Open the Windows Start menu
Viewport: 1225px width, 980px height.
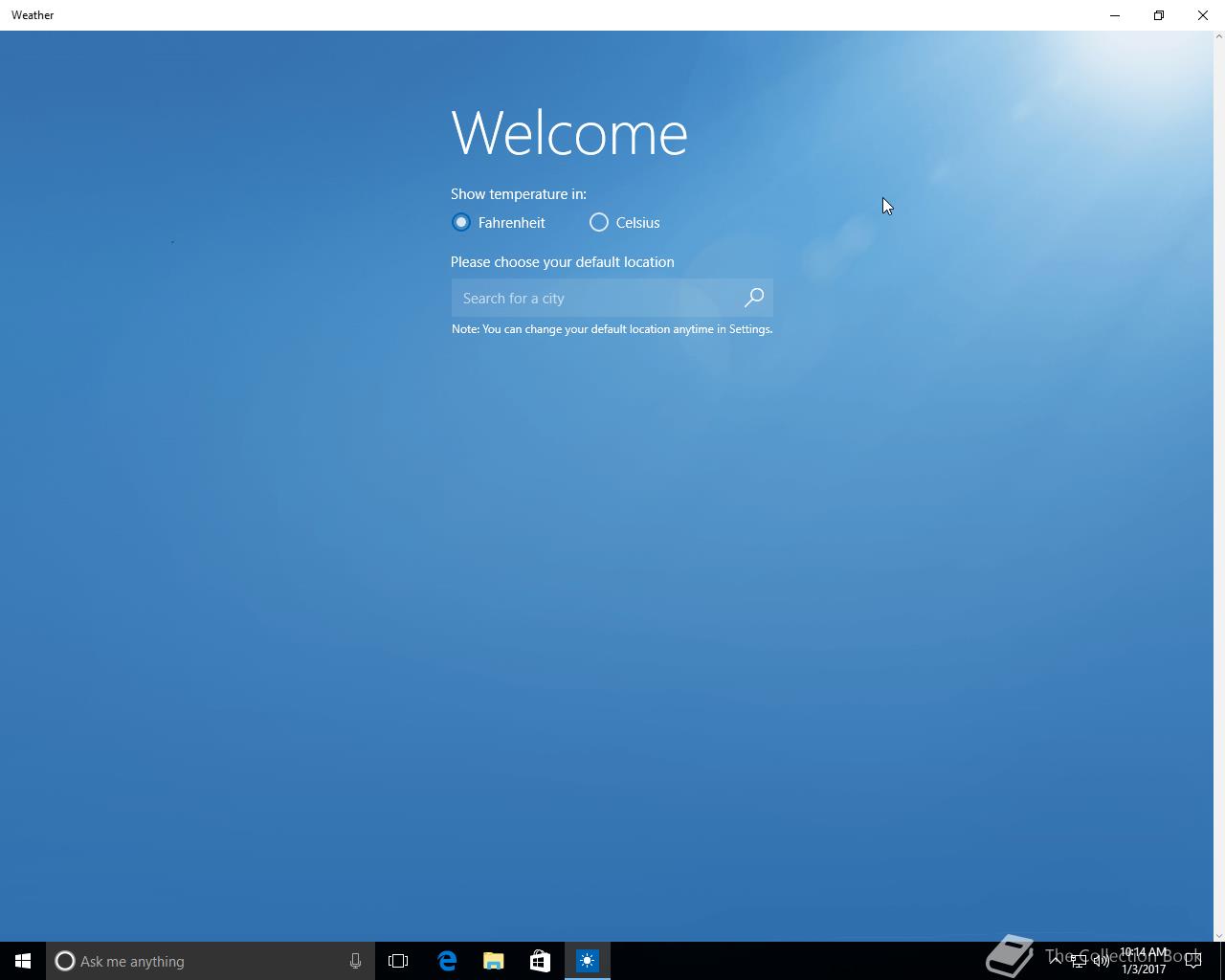point(23,961)
